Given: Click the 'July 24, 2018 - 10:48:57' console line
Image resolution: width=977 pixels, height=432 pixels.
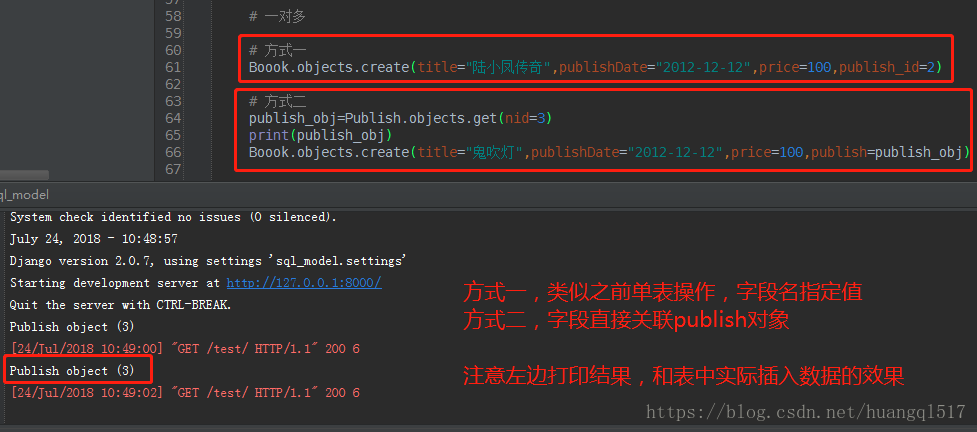Looking at the screenshot, I should tap(93, 239).
